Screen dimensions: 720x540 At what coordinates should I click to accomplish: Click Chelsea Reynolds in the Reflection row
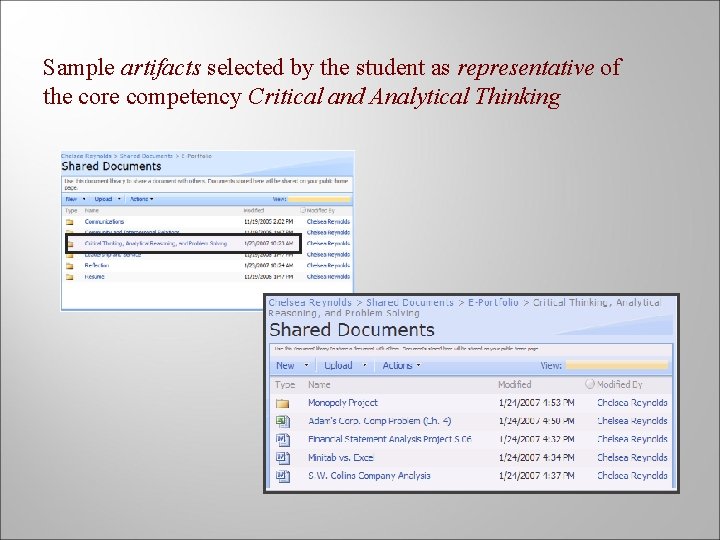(328, 265)
